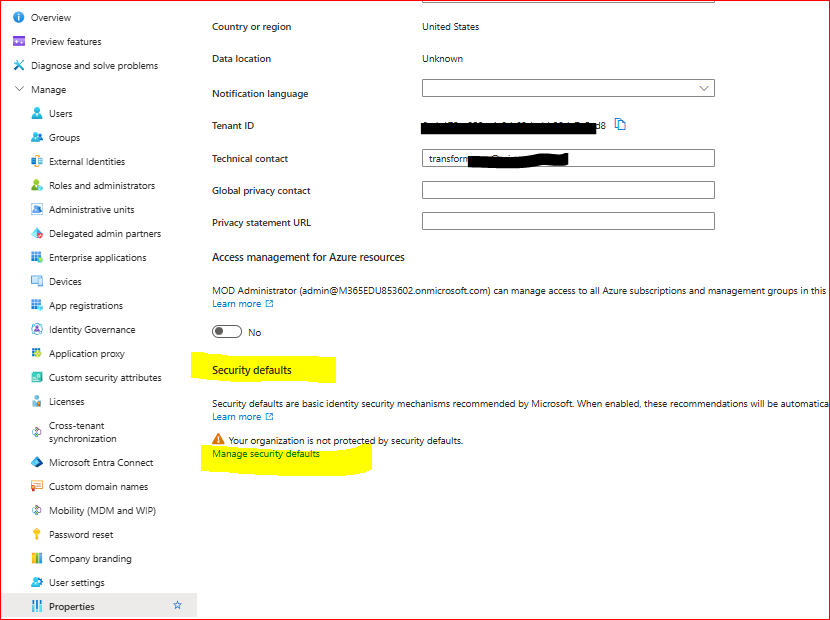
Task: Open Identity Governance menu item
Action: tap(92, 329)
